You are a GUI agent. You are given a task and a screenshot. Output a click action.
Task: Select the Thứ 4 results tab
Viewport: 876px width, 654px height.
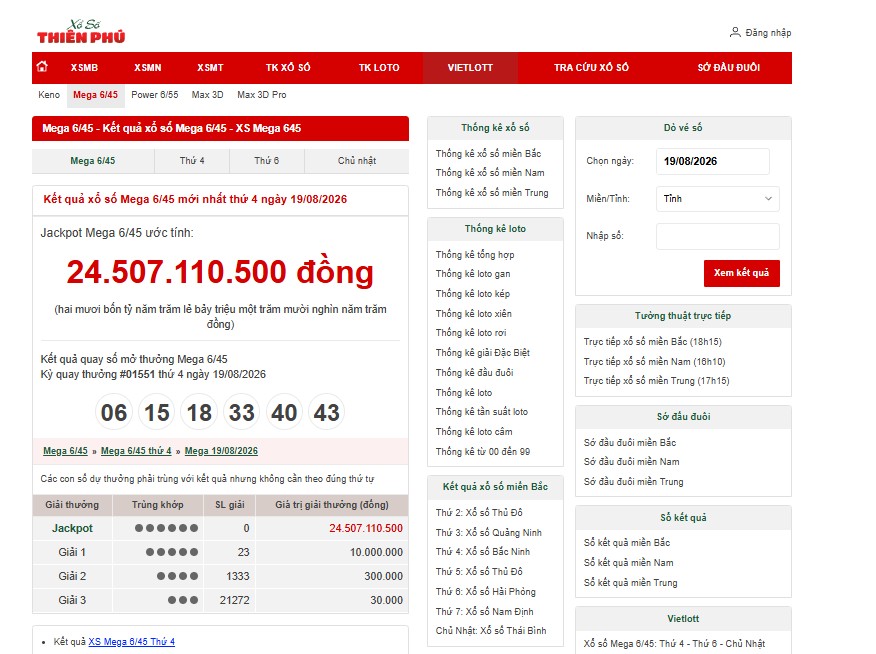tap(192, 161)
